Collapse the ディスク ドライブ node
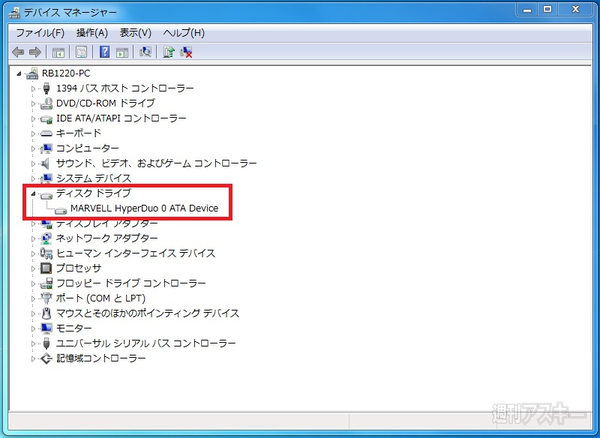 click(x=33, y=194)
